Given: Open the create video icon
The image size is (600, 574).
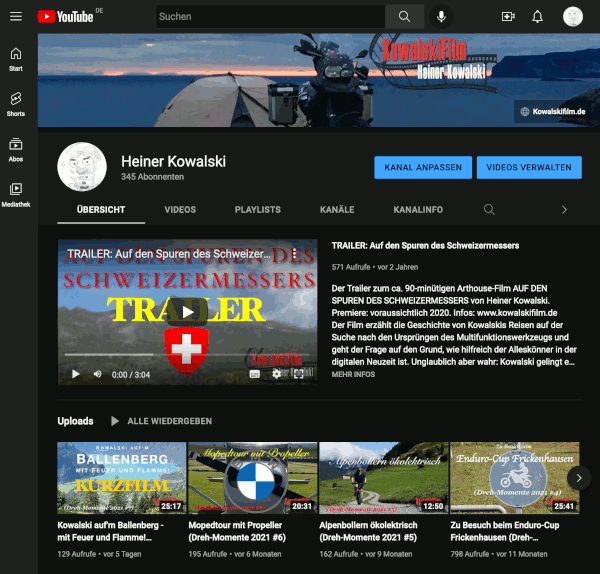Looking at the screenshot, I should pyautogui.click(x=508, y=17).
